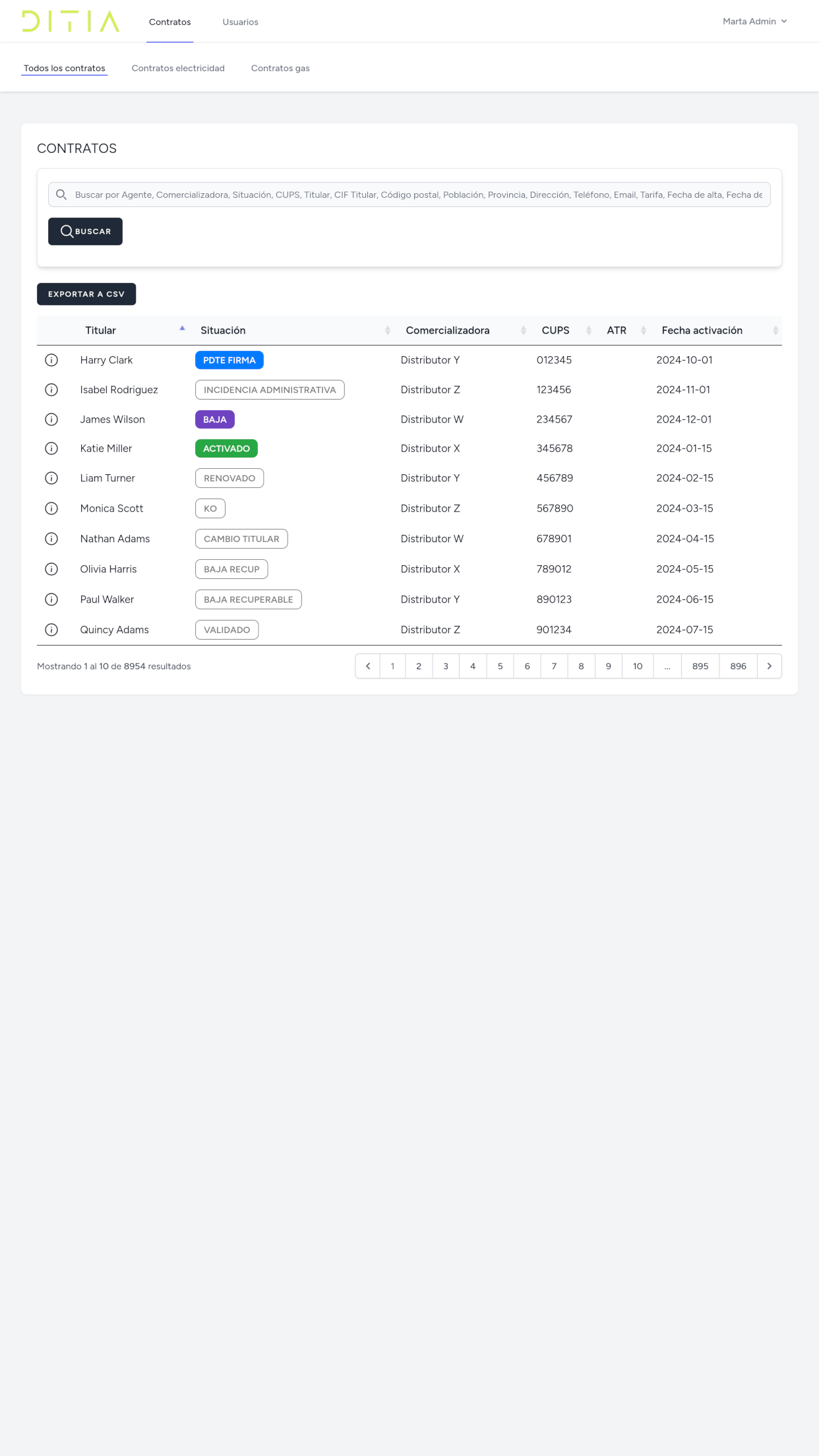Show details icon for Katie Miller

(51, 448)
